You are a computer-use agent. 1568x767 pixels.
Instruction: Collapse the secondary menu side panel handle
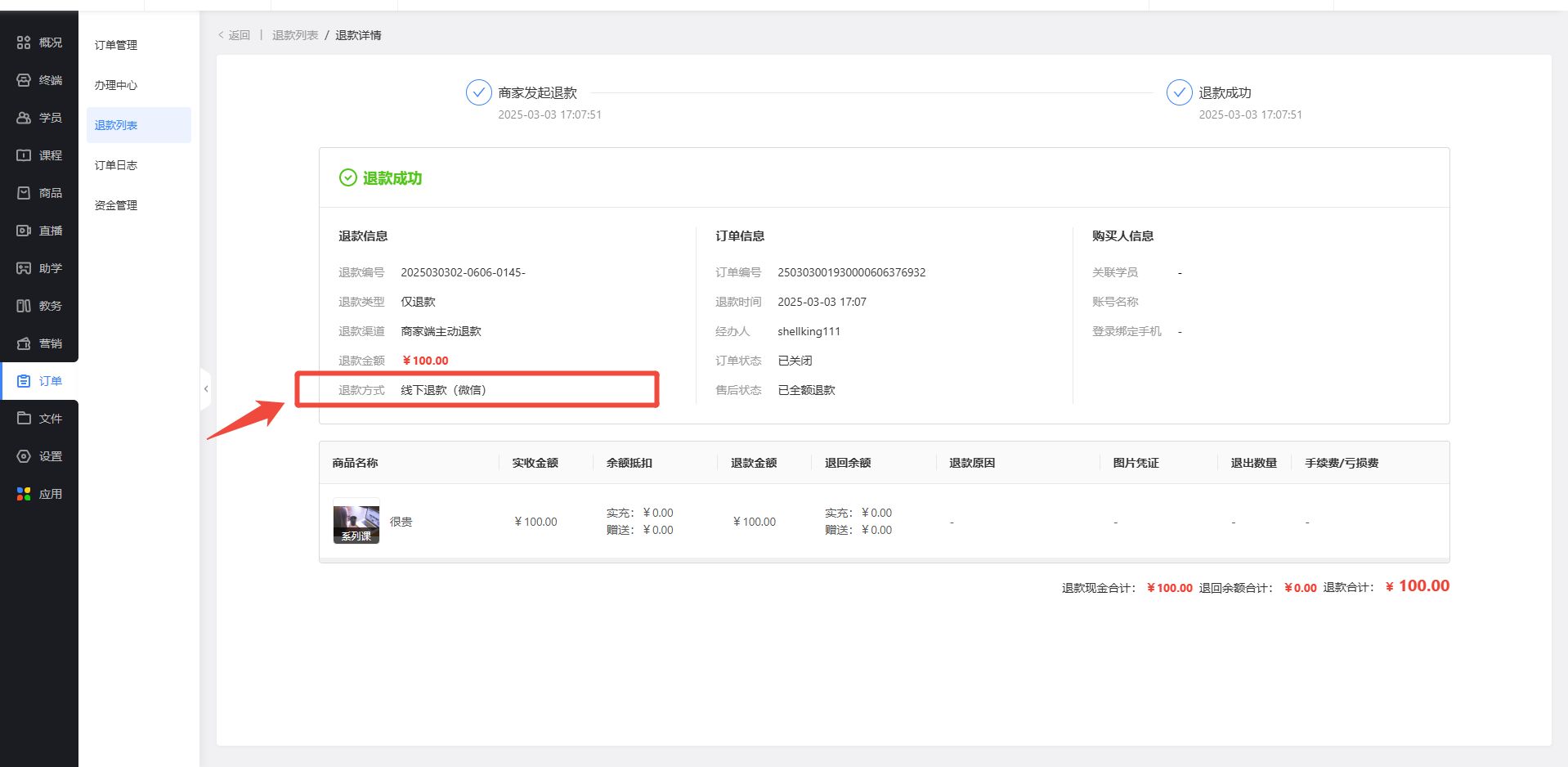tap(206, 389)
